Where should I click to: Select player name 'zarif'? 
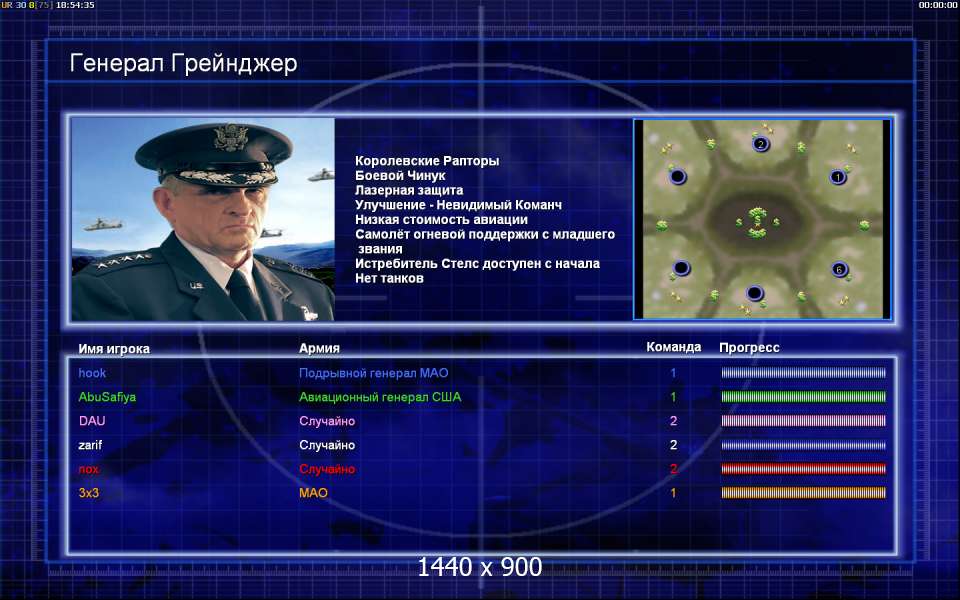[x=90, y=445]
